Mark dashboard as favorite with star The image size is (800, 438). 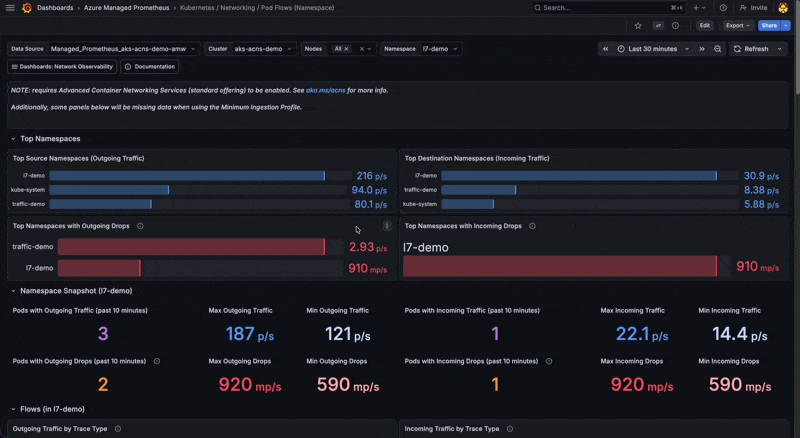(638, 26)
